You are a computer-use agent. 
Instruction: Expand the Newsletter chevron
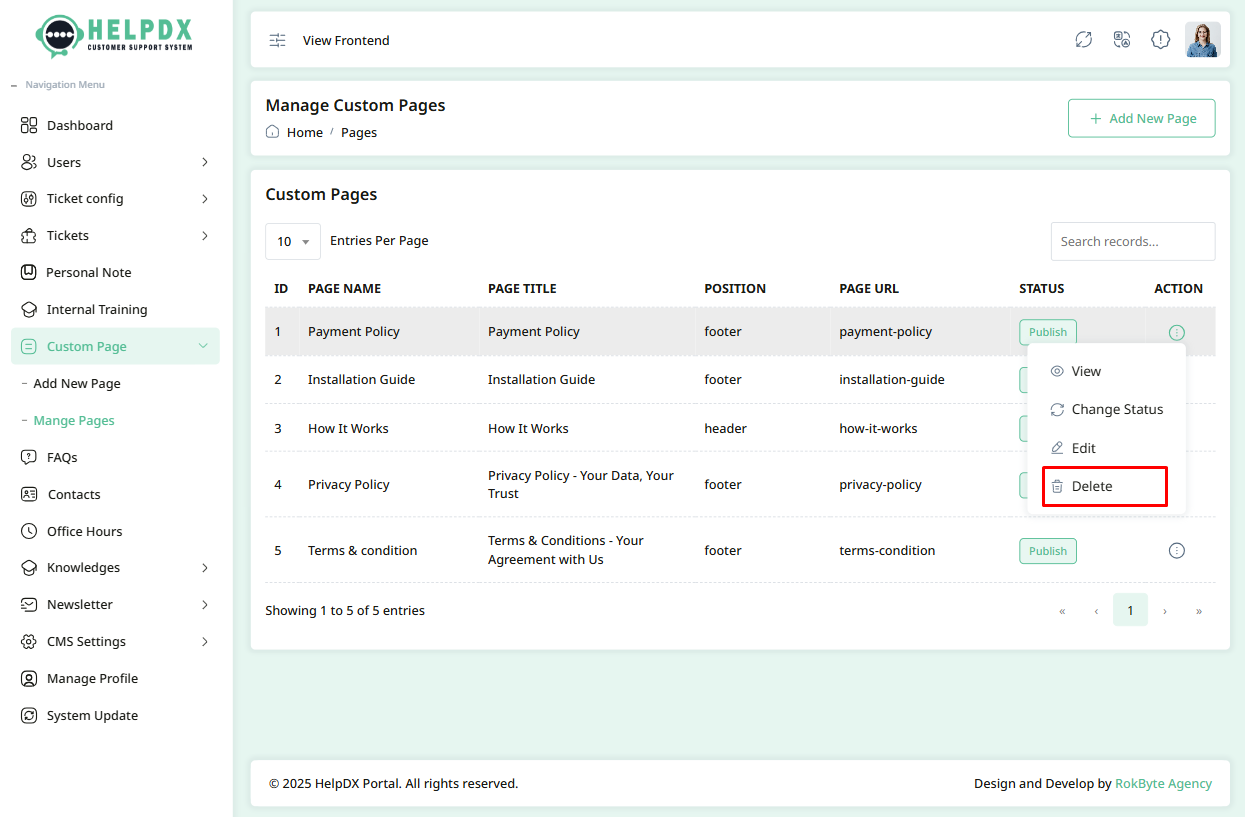[x=204, y=605]
